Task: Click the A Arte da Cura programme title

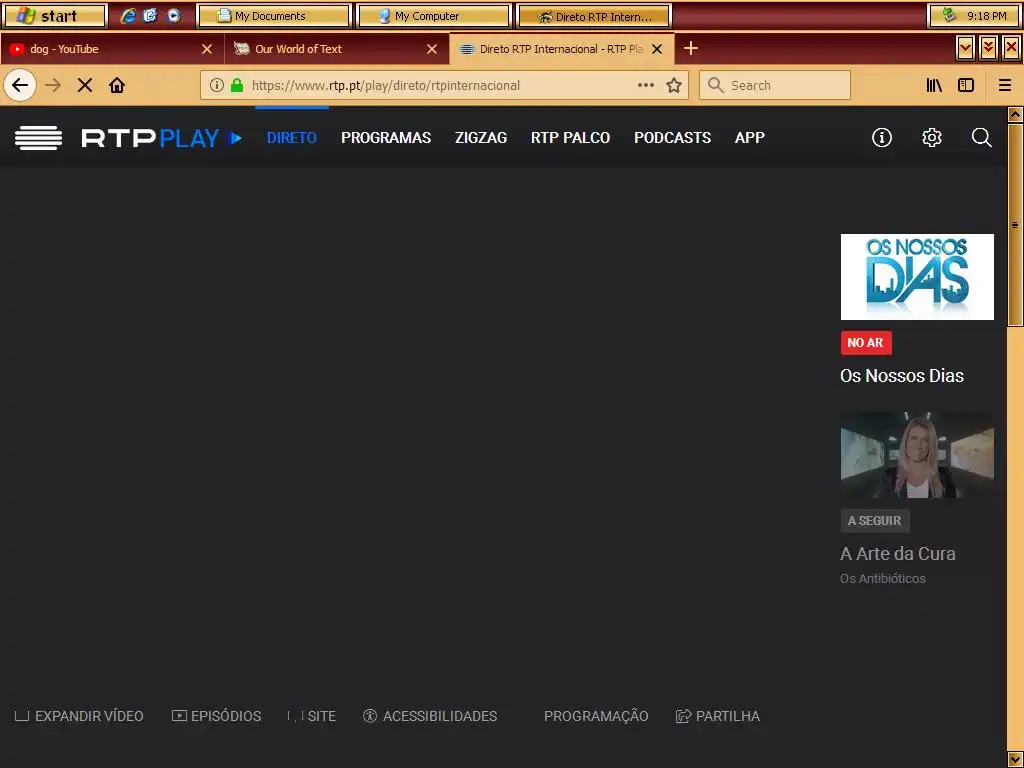Action: pyautogui.click(x=897, y=554)
